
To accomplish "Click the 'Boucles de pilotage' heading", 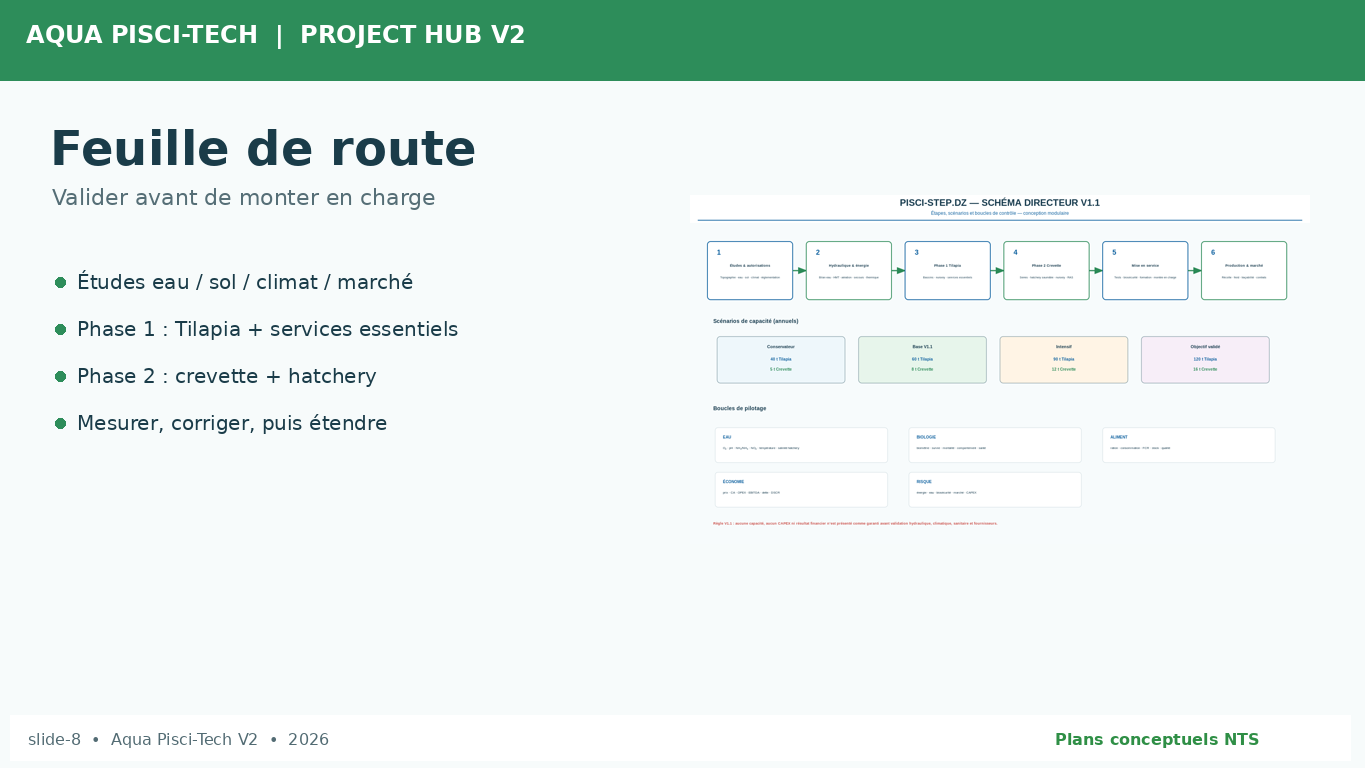I will click(x=740, y=408).
